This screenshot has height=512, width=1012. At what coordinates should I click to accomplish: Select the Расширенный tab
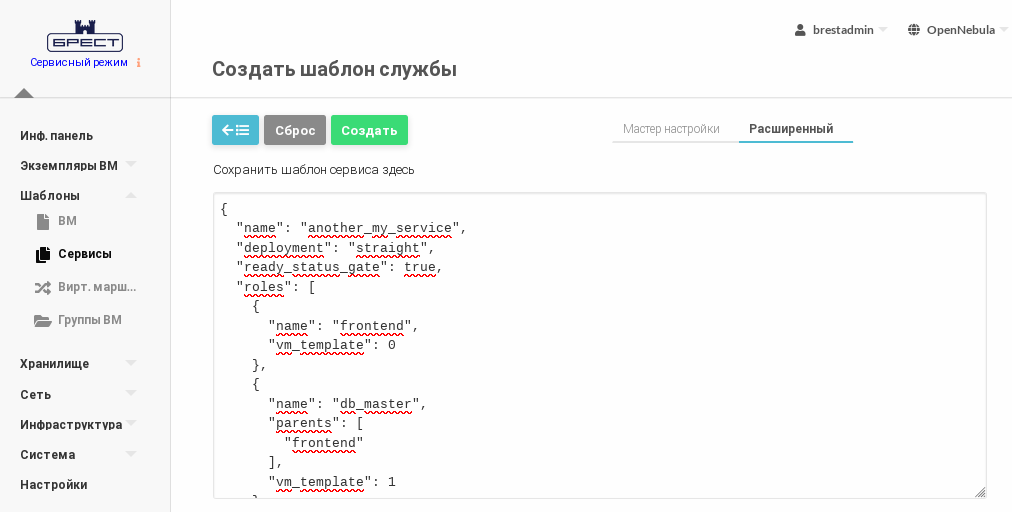[791, 129]
